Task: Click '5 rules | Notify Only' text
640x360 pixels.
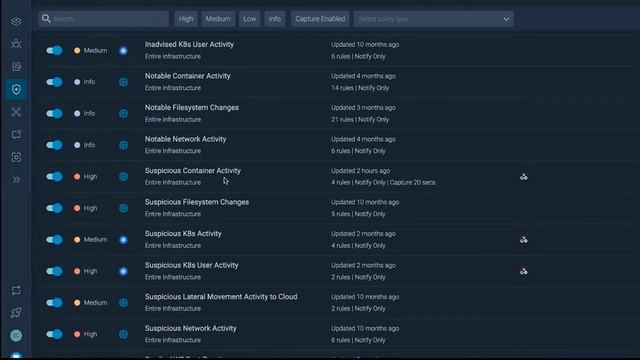Action: pos(358,214)
